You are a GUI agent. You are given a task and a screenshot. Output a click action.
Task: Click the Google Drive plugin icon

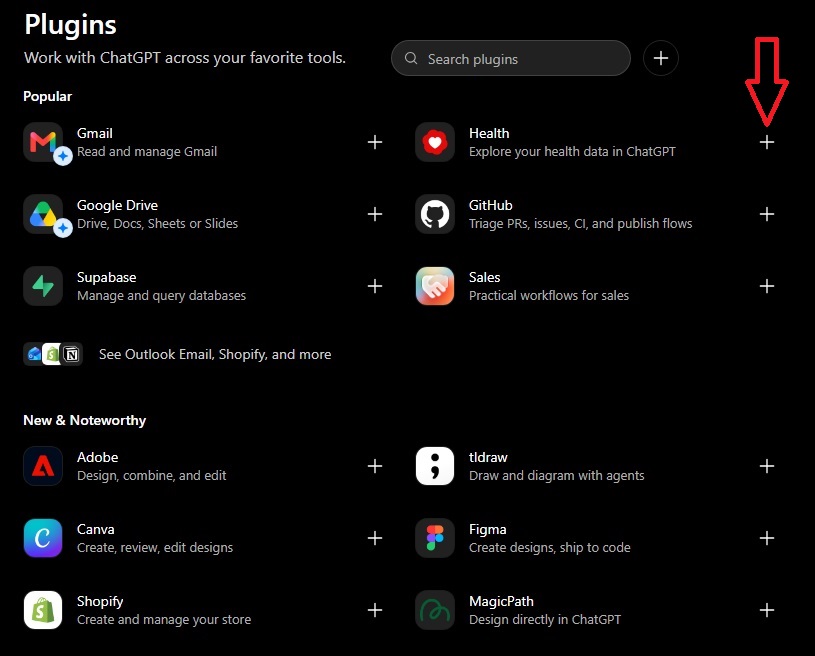click(43, 214)
